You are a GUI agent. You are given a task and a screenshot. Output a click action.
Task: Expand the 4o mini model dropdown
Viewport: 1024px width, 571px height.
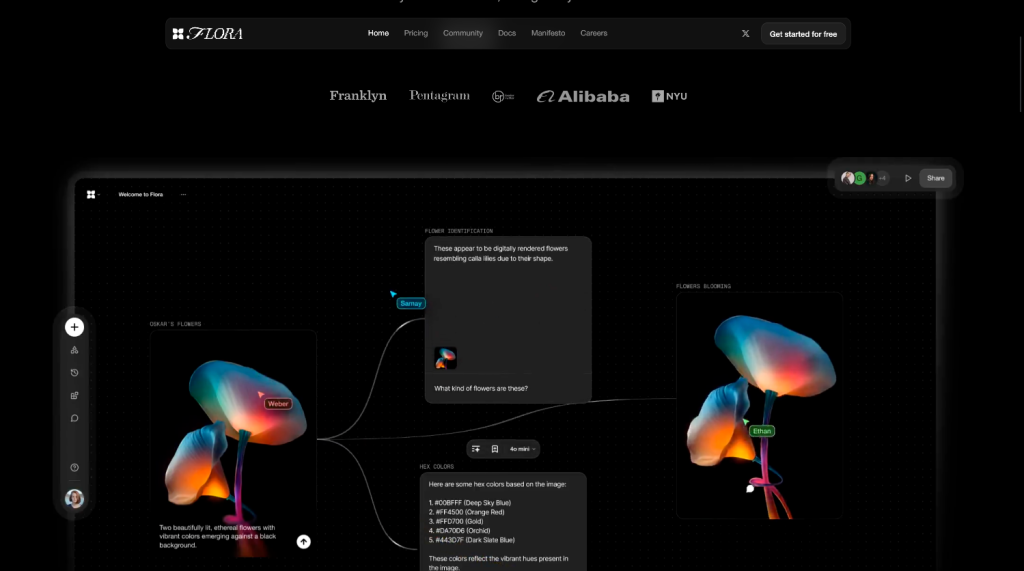coord(522,449)
